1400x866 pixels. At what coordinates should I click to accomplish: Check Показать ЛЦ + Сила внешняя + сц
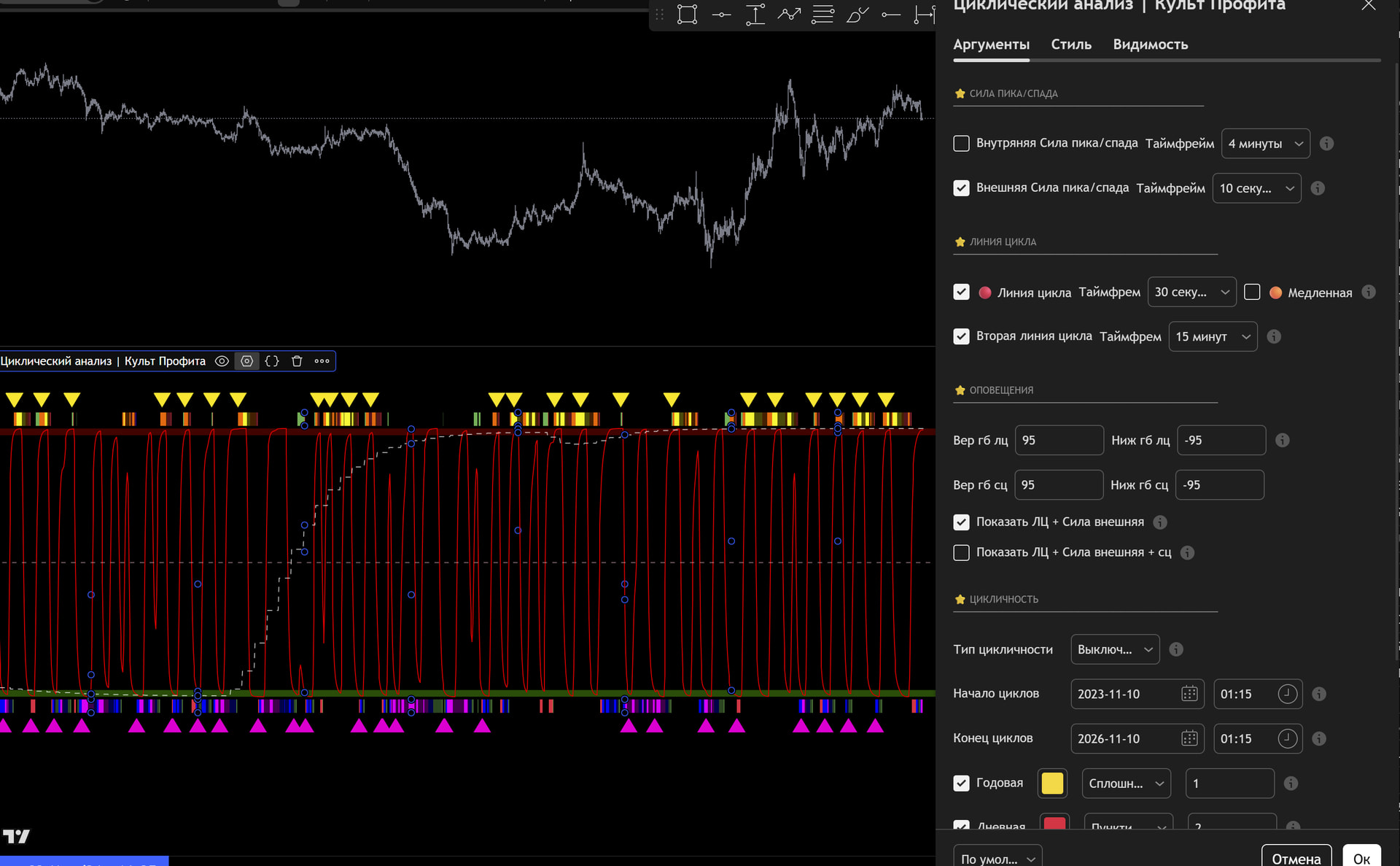pos(961,553)
